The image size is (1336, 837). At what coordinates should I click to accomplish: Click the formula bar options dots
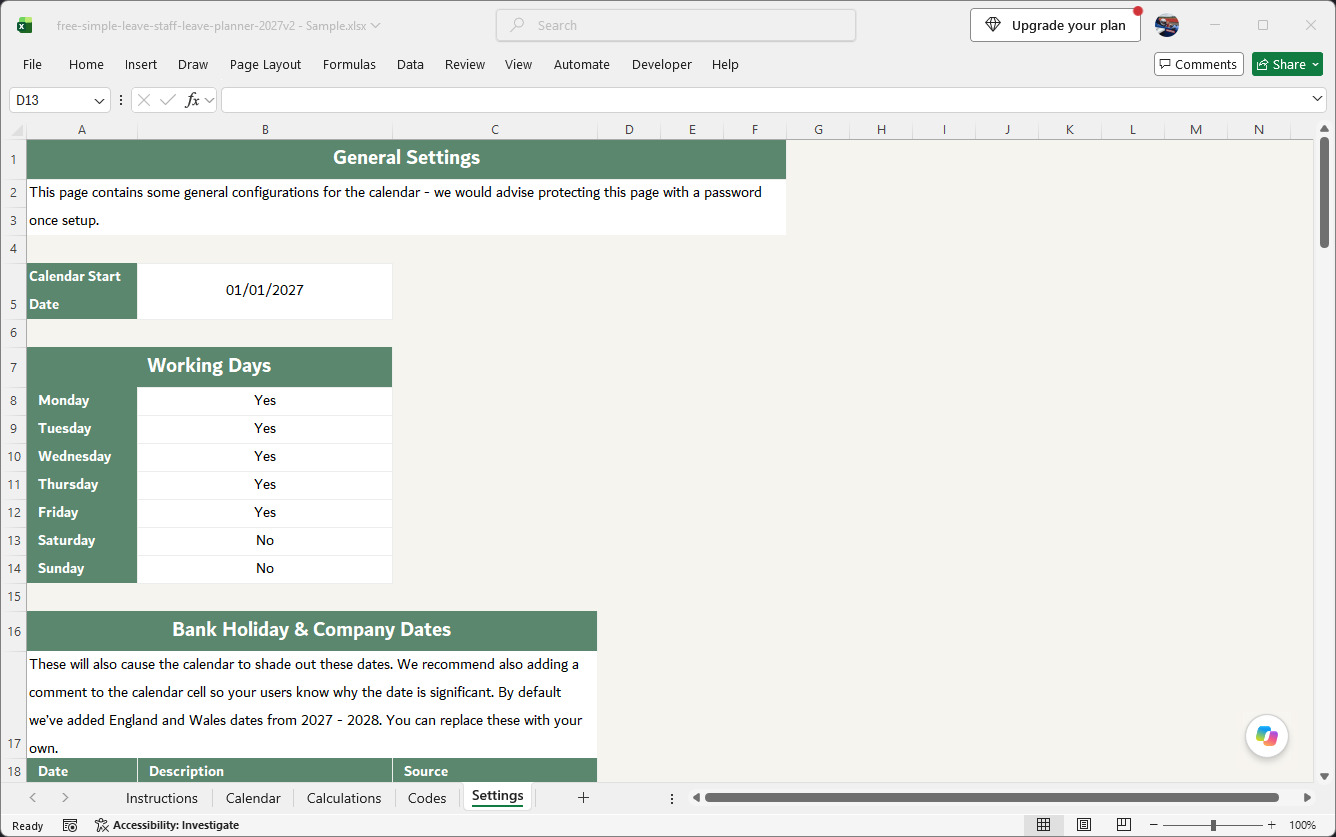[x=122, y=100]
